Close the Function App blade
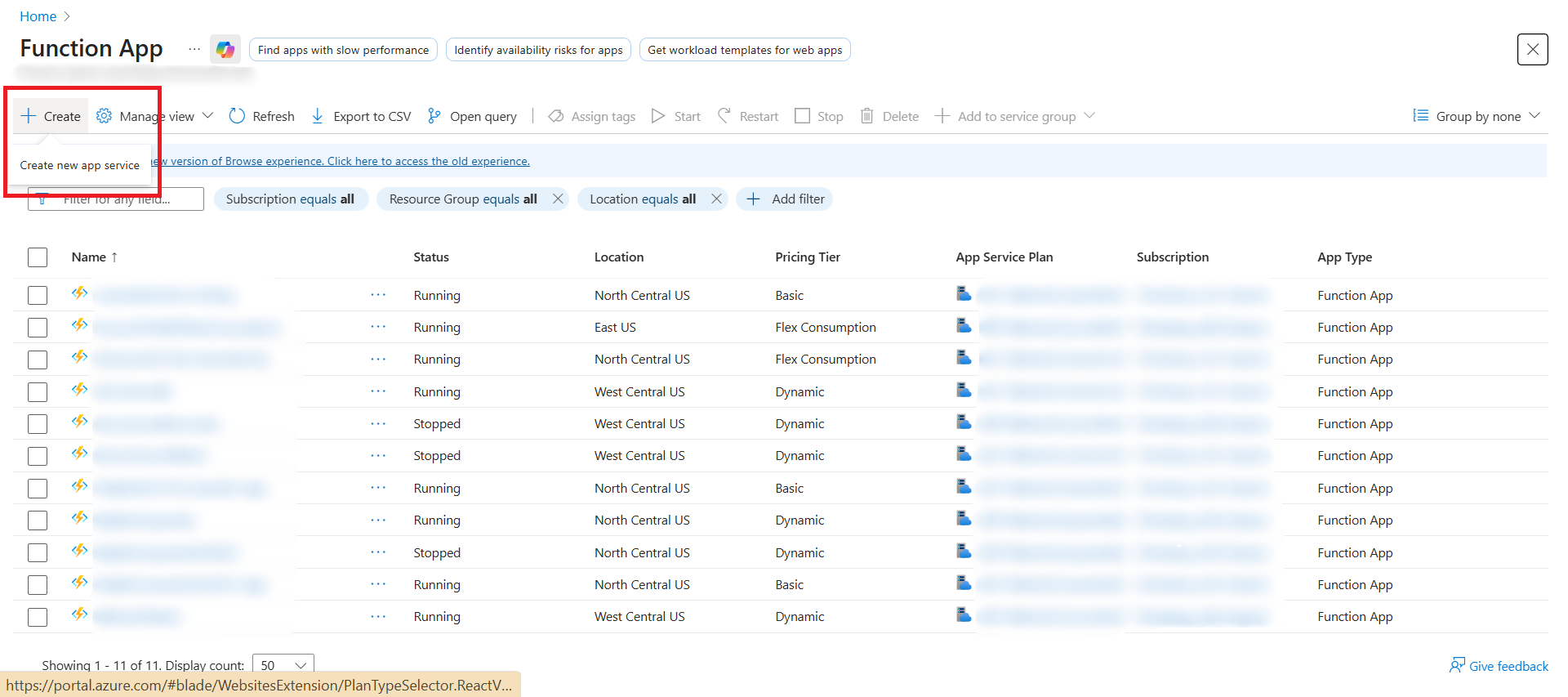This screenshot has width=1568, height=697. tap(1532, 50)
